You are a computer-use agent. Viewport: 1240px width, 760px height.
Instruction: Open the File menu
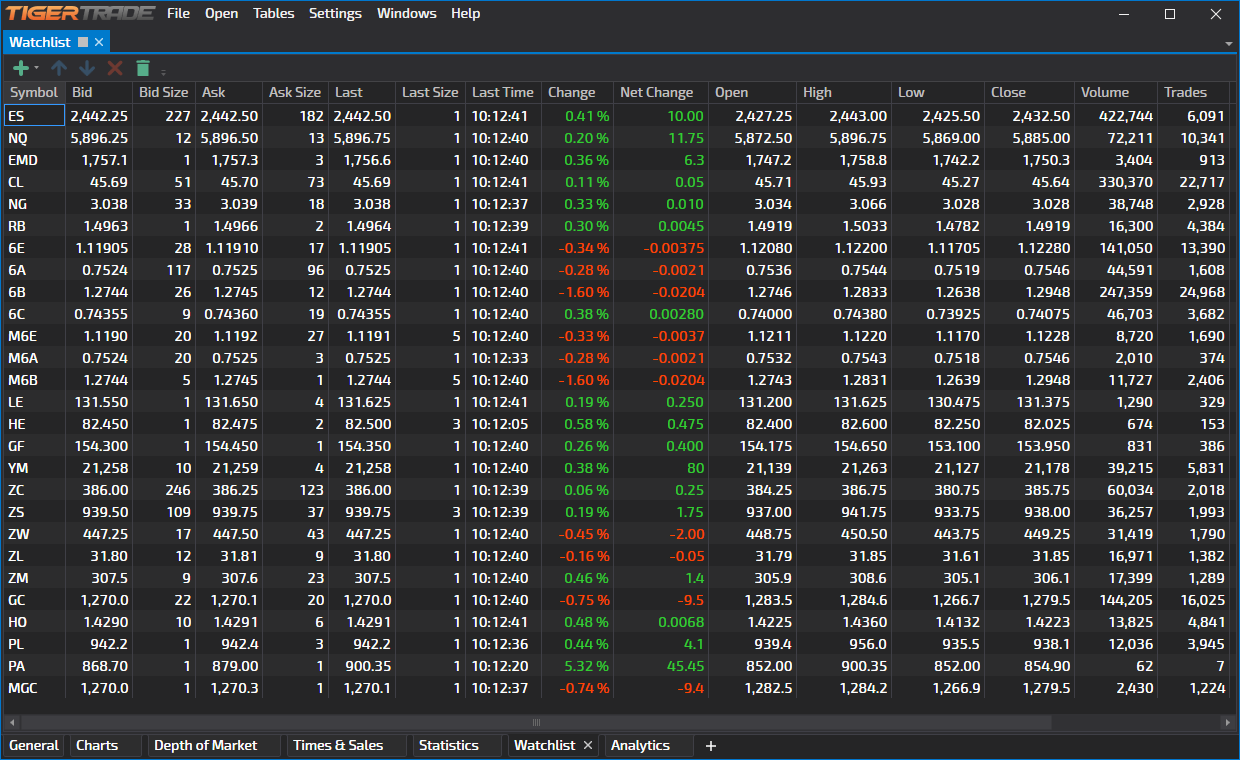click(x=178, y=13)
